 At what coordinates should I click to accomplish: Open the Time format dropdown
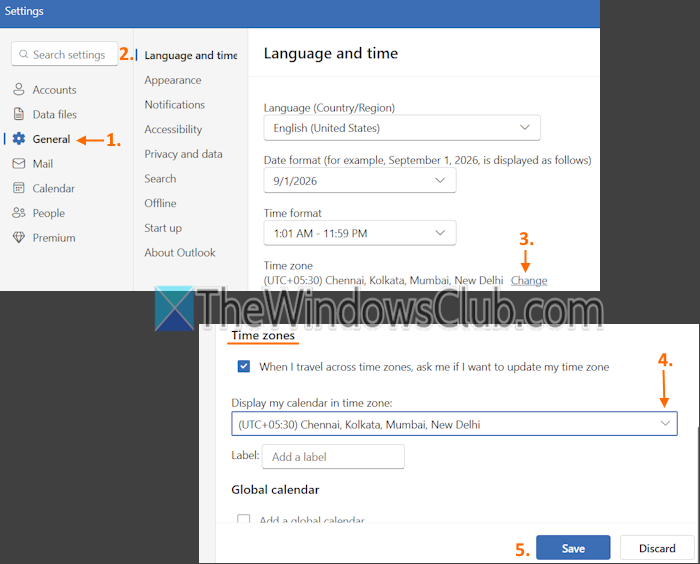pyautogui.click(x=360, y=233)
